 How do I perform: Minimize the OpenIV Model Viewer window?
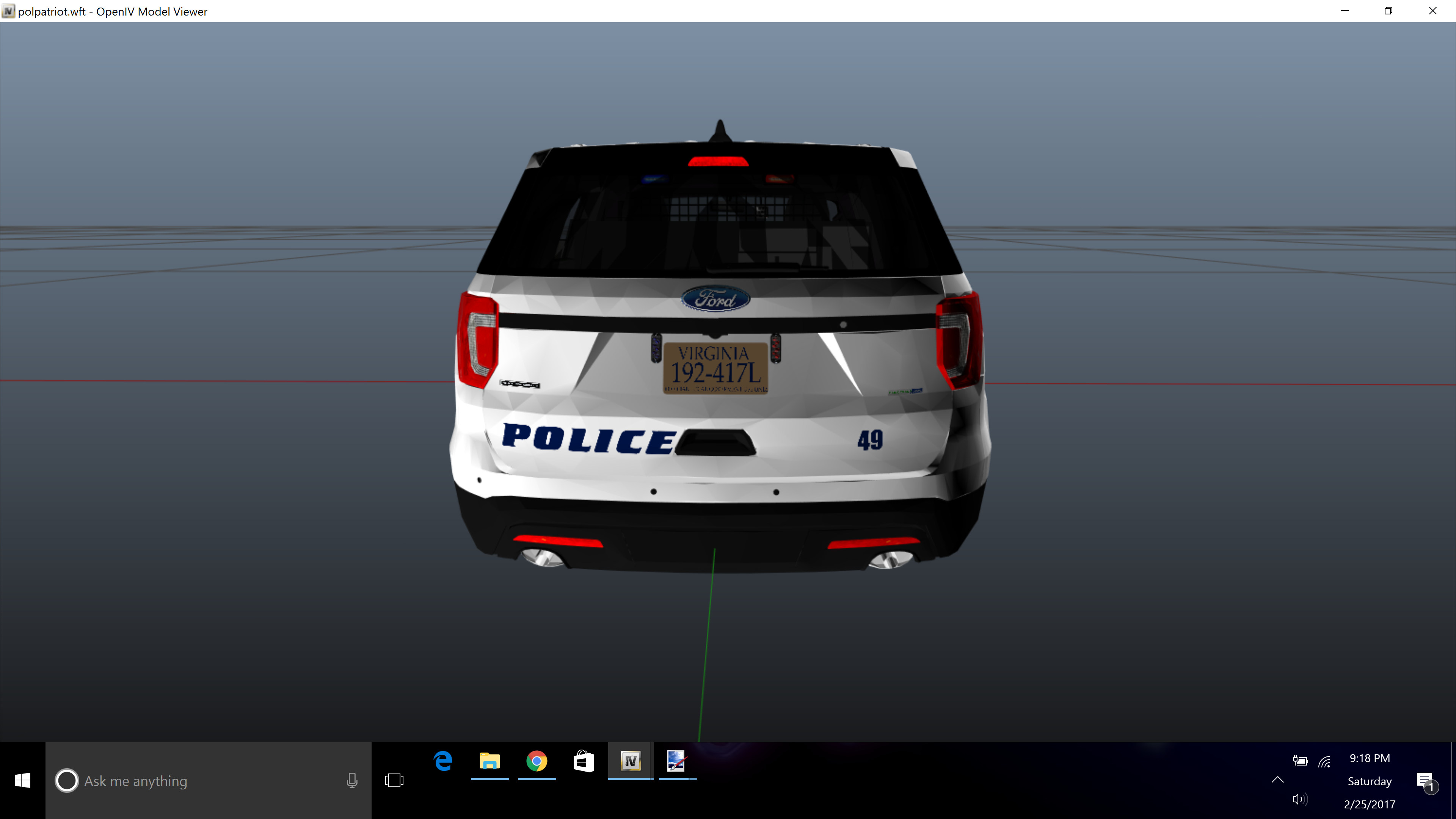click(x=1345, y=11)
